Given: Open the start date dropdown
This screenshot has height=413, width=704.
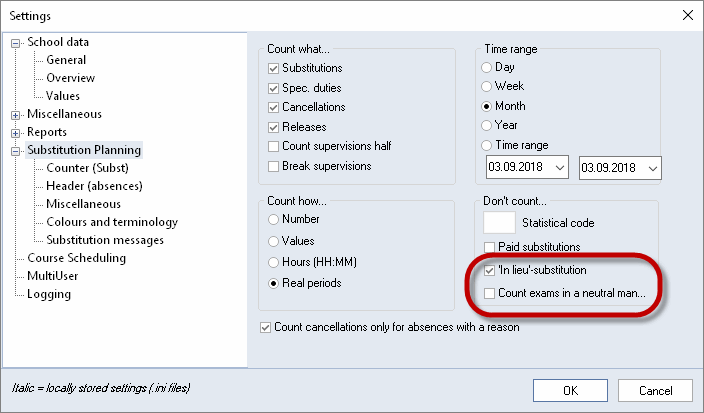Looking at the screenshot, I should point(558,168).
